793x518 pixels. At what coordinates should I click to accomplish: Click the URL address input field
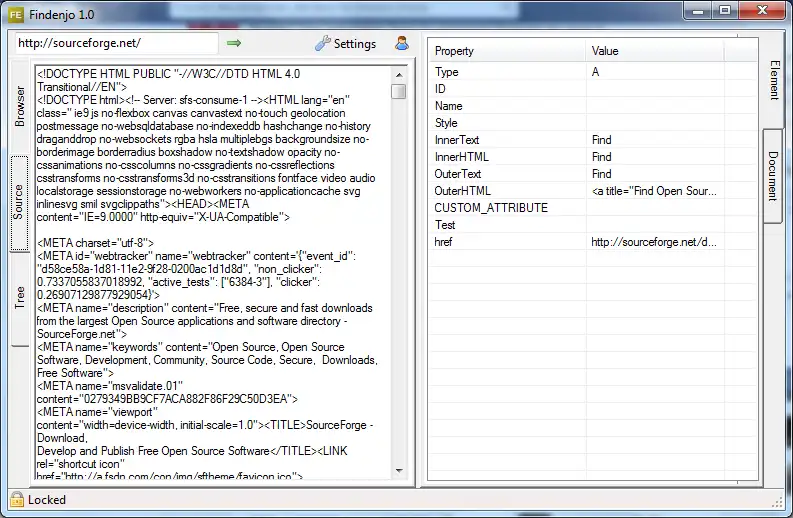pyautogui.click(x=117, y=44)
